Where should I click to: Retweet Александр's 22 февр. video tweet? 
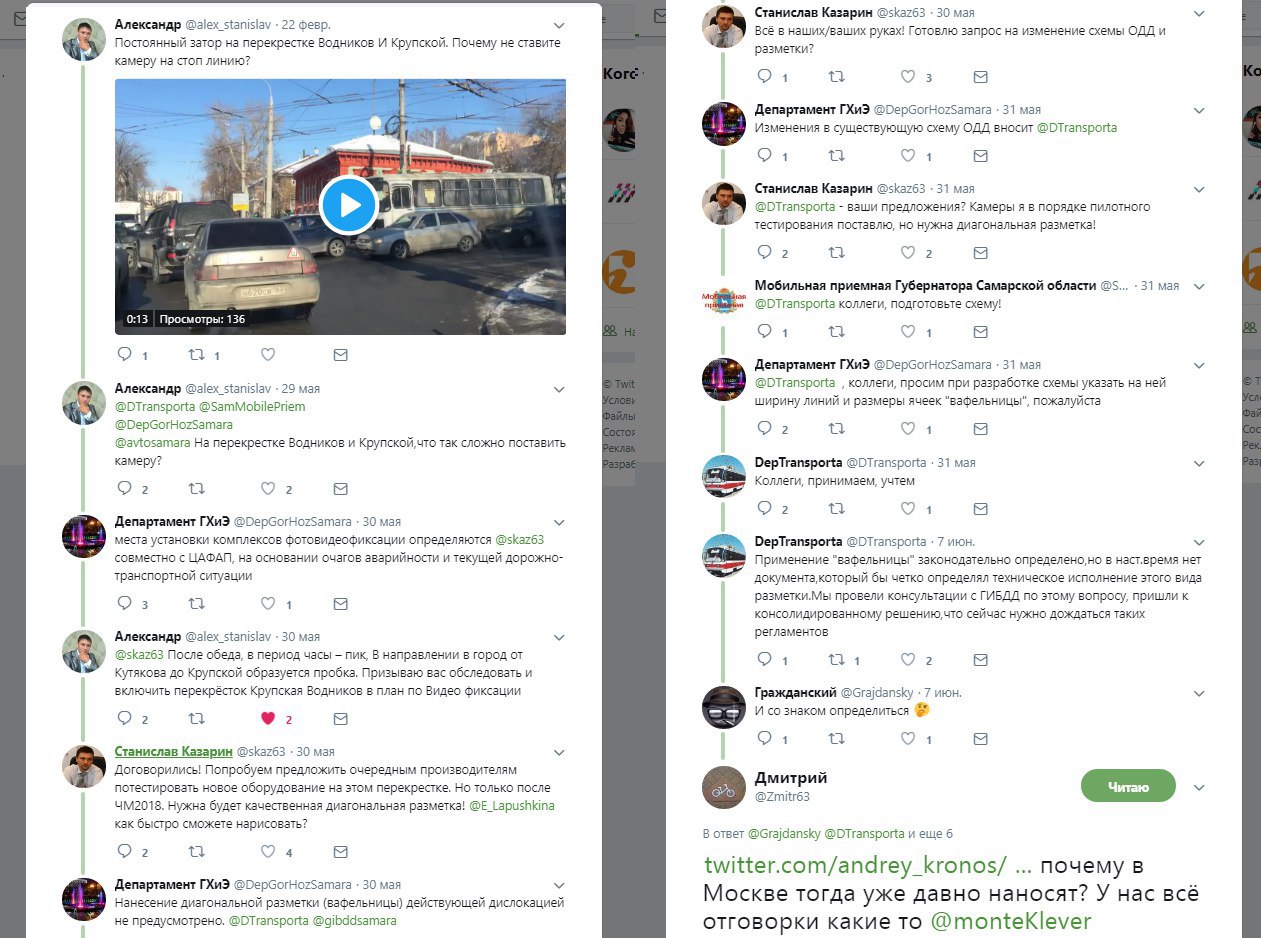click(197, 354)
